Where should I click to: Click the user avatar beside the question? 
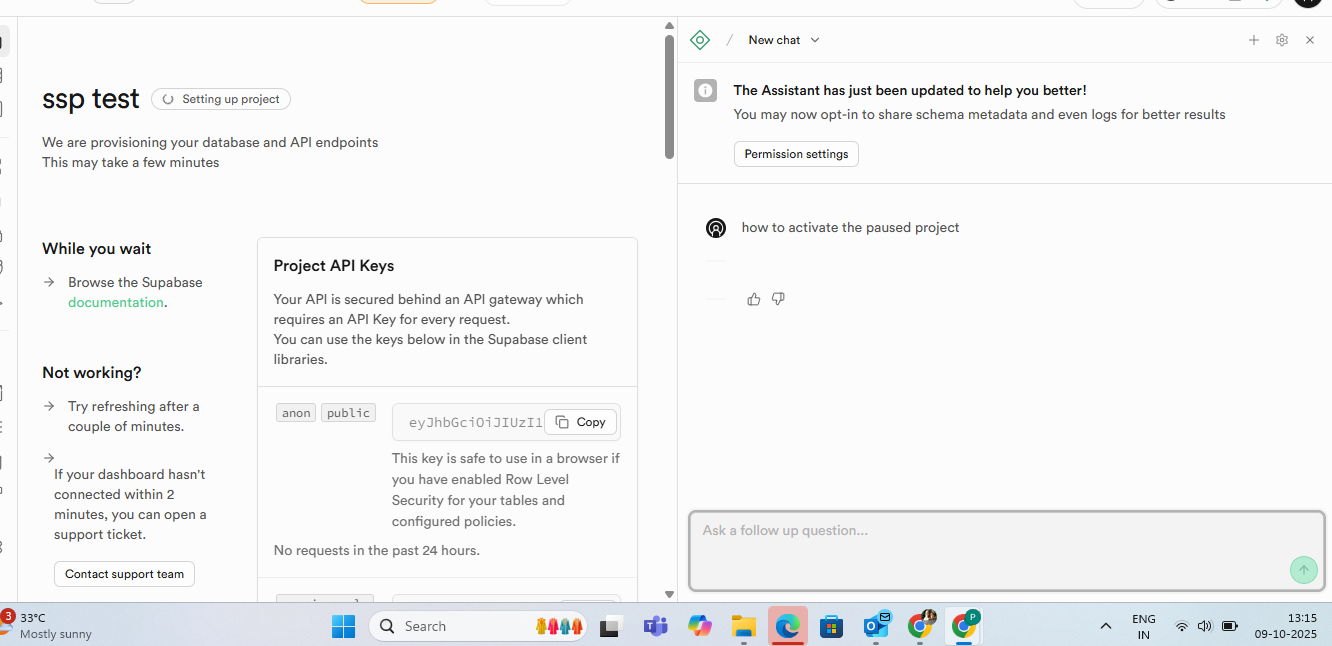(x=716, y=228)
